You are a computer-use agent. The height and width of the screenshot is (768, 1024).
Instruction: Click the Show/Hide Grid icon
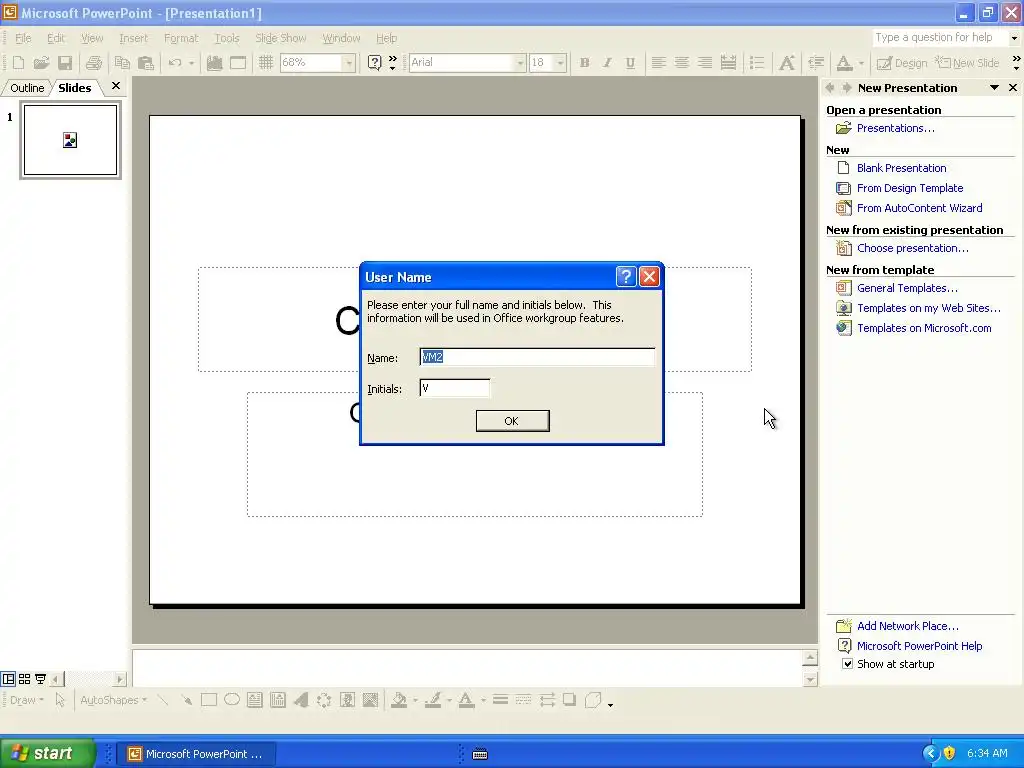click(x=265, y=63)
